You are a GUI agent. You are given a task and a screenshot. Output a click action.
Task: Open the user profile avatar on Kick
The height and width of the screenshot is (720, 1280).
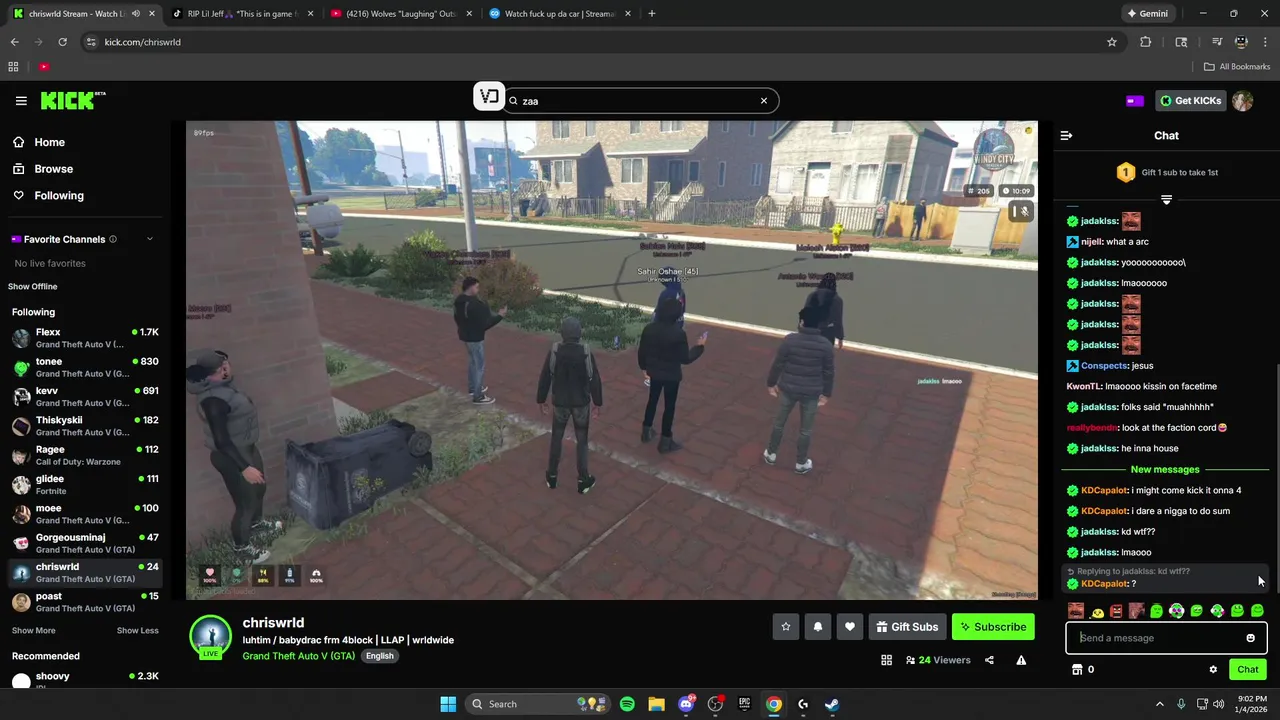[1243, 101]
